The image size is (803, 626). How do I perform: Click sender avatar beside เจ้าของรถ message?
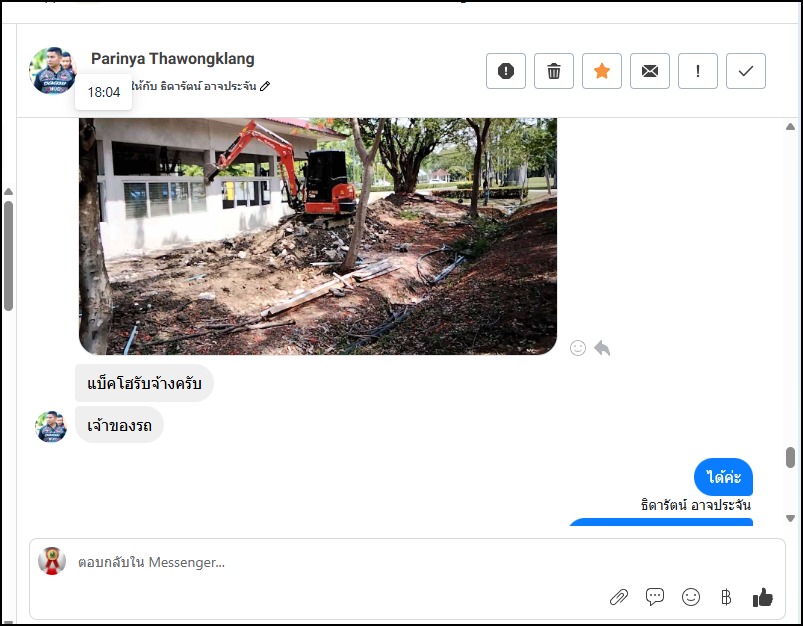pyautogui.click(x=51, y=426)
